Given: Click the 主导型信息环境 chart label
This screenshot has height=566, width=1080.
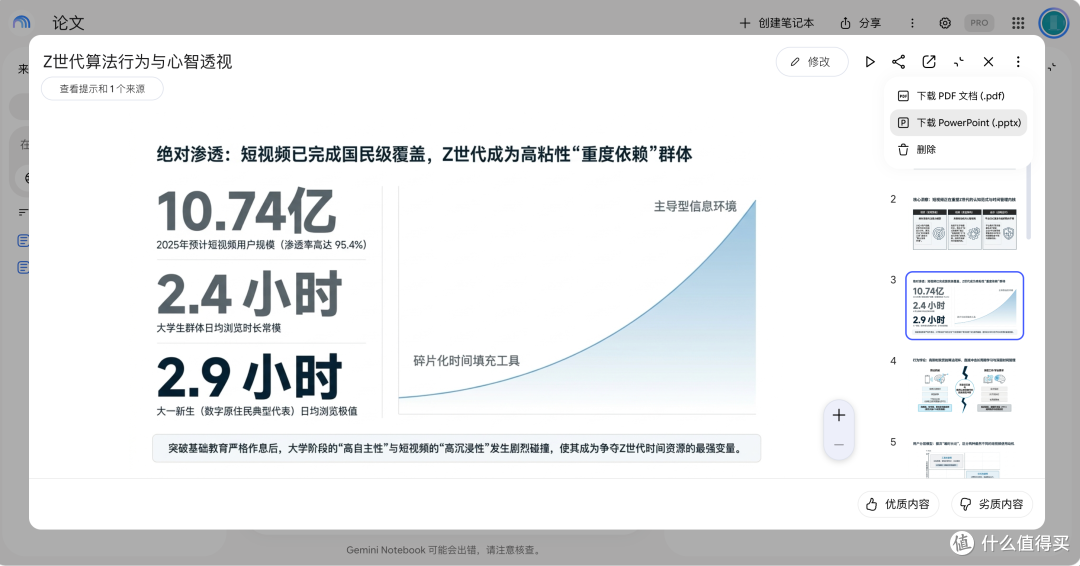Looking at the screenshot, I should pos(695,206).
